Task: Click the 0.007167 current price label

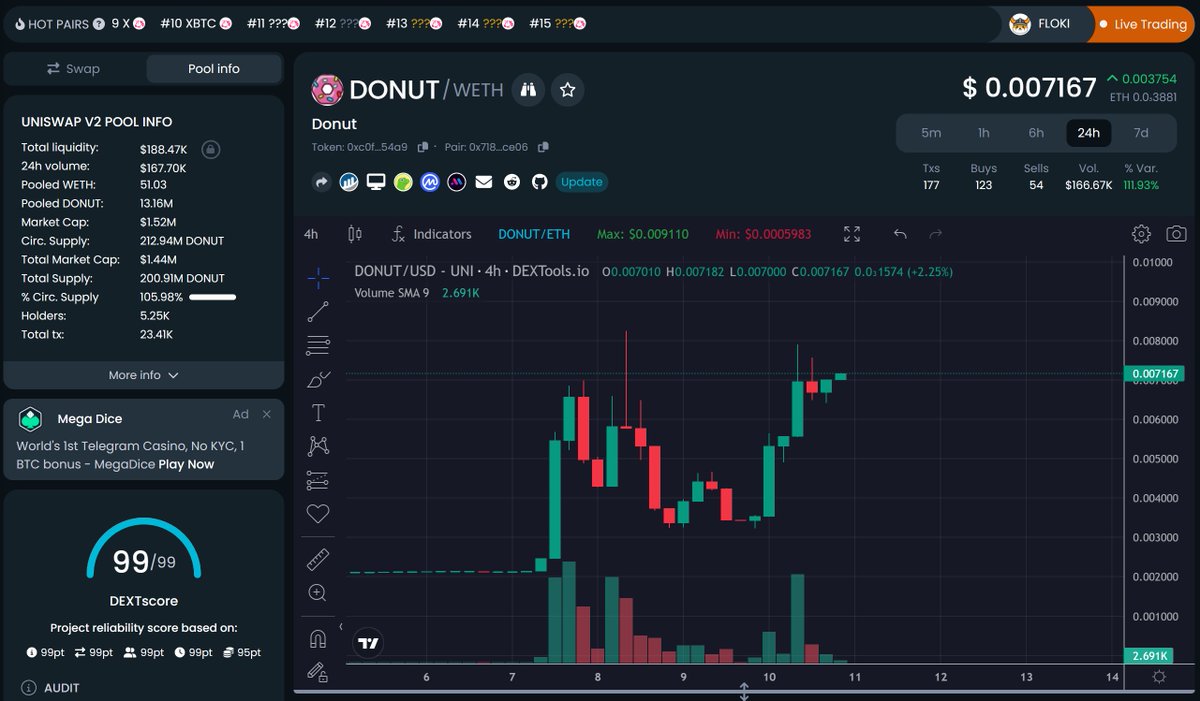Action: coord(1155,374)
